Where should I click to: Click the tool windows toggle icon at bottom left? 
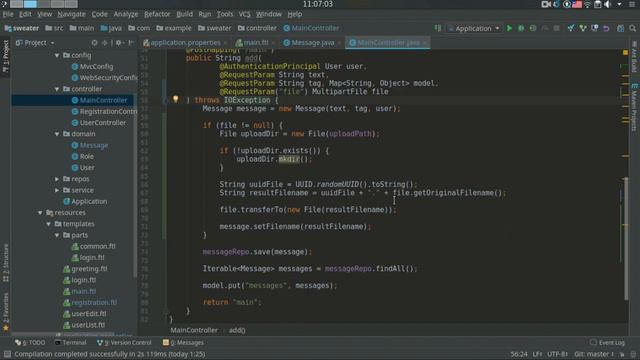[x=7, y=354]
